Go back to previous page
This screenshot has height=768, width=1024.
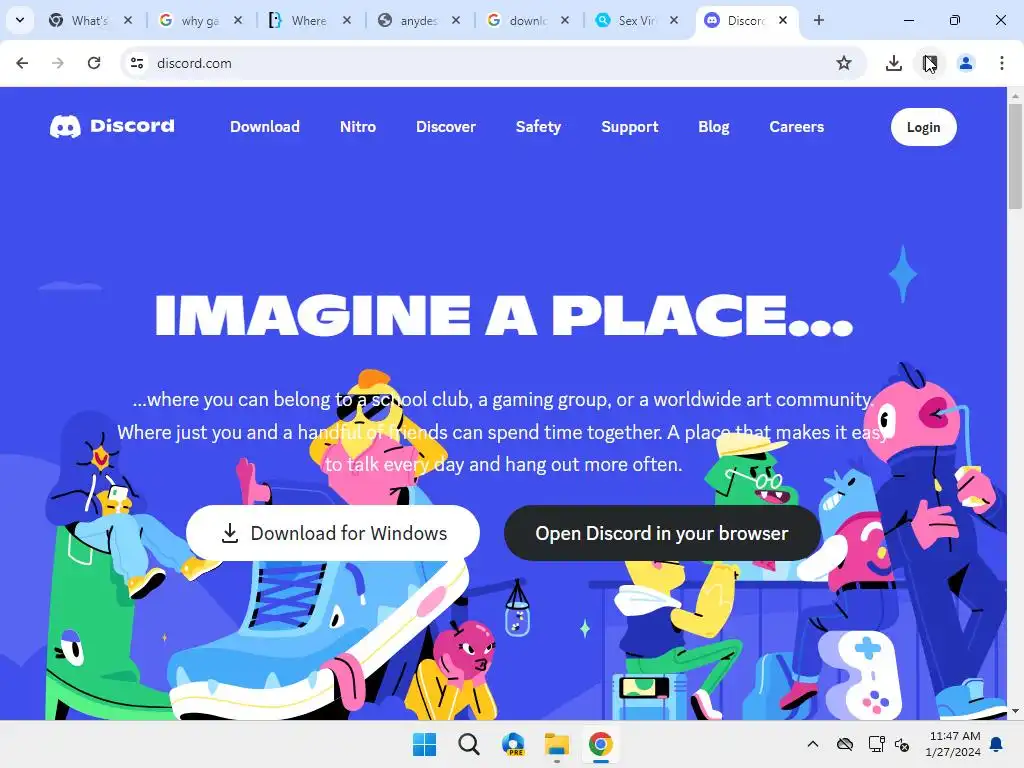[22, 63]
